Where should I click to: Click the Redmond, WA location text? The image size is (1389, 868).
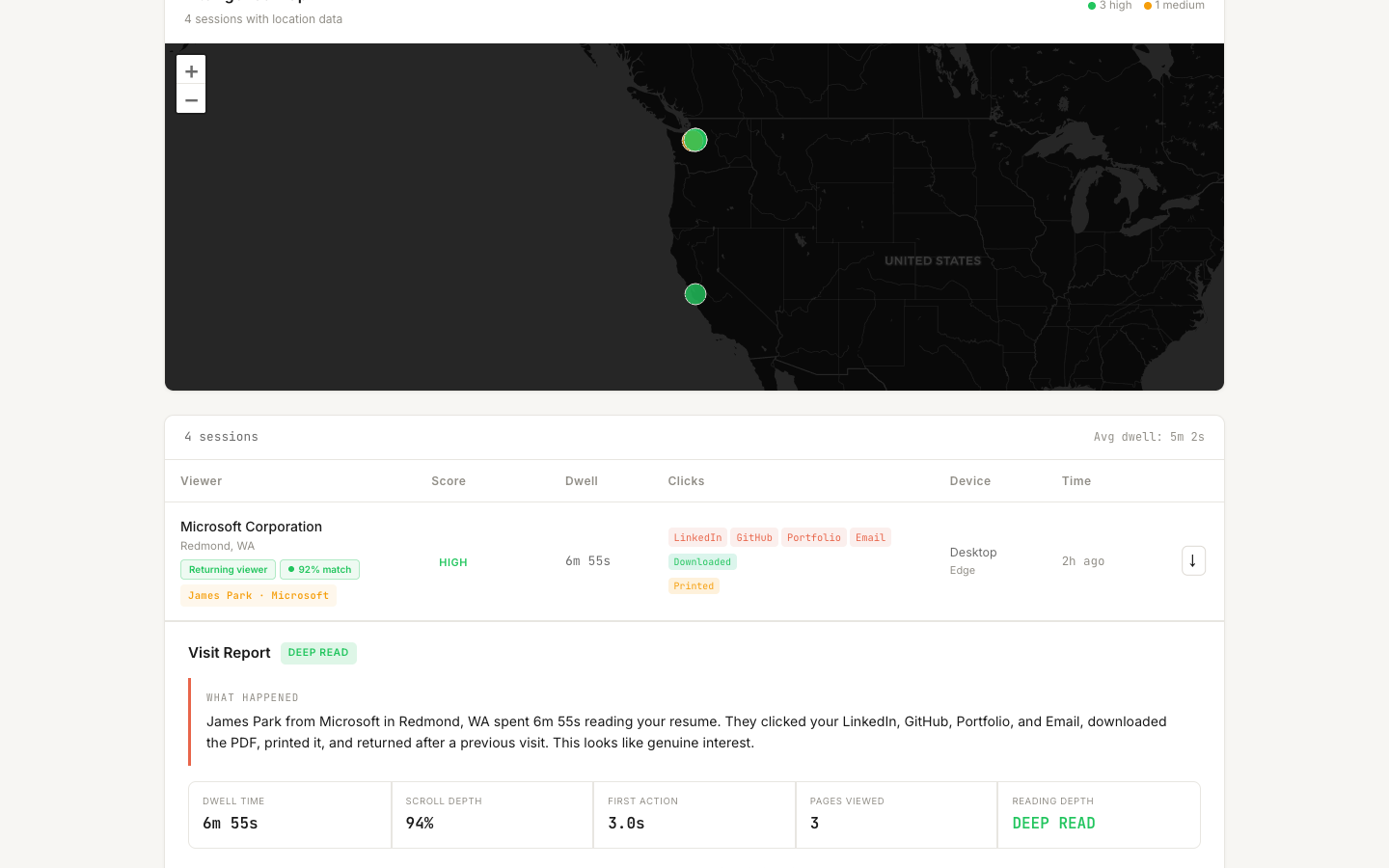coord(218,546)
